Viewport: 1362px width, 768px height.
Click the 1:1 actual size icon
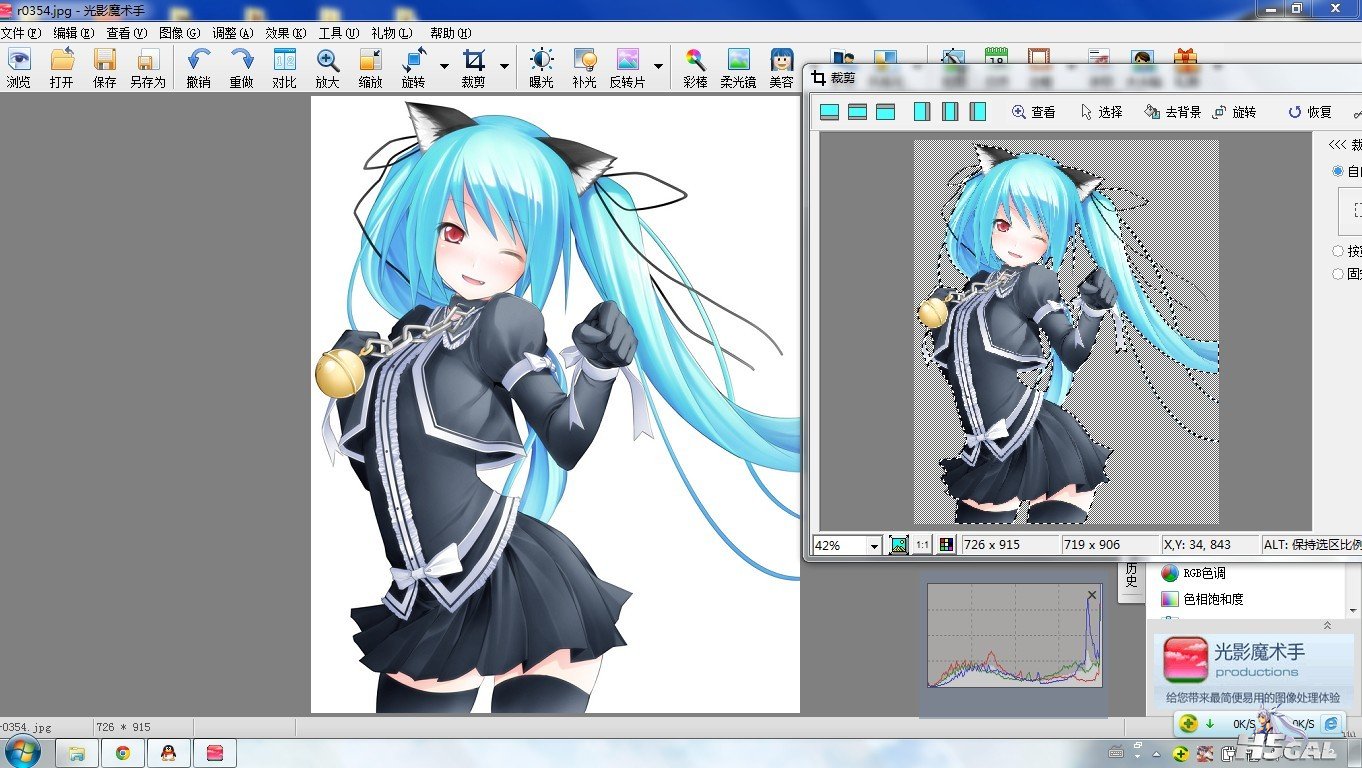(922, 545)
